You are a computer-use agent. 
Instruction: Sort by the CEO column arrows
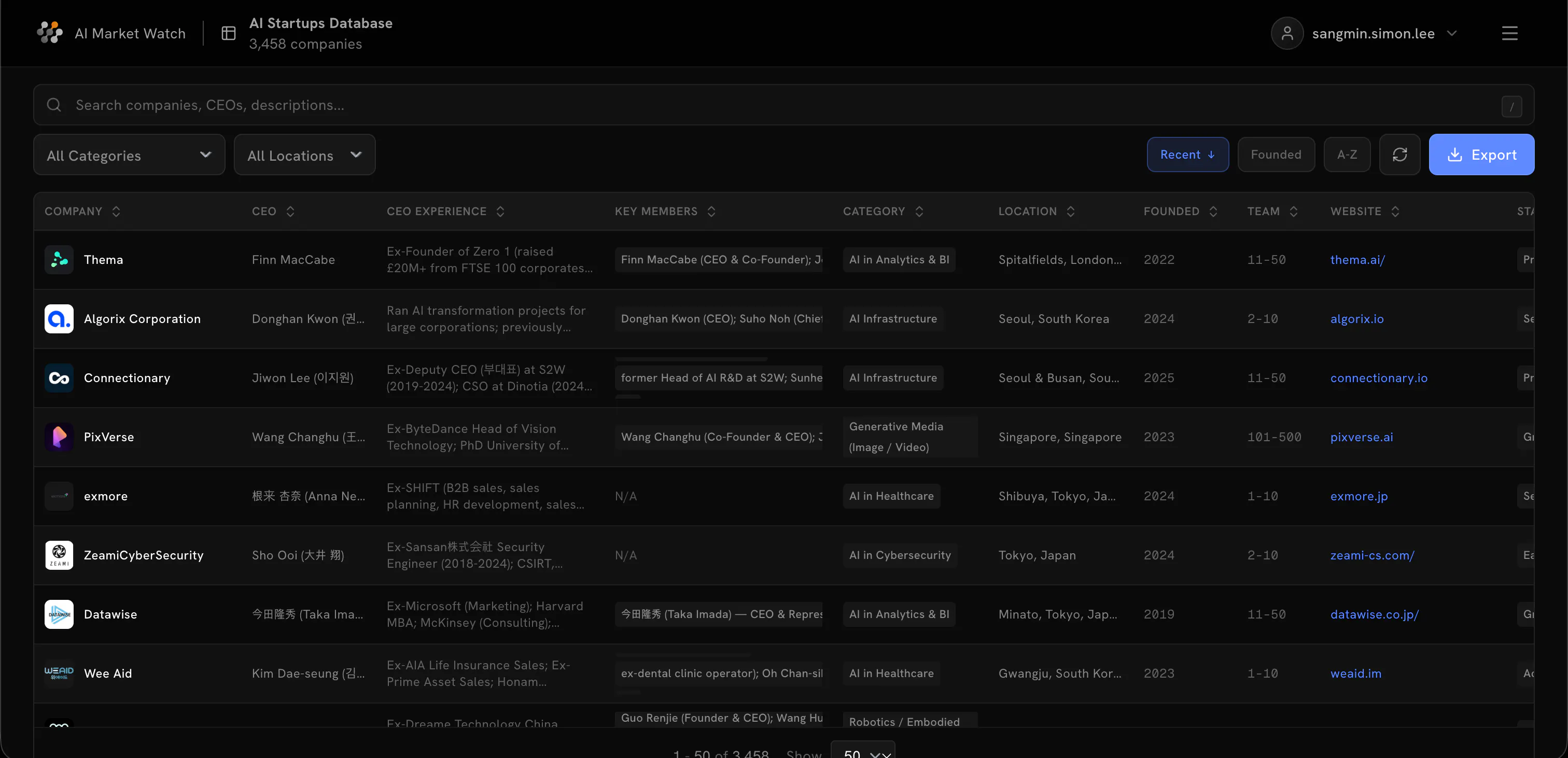pyautogui.click(x=290, y=211)
